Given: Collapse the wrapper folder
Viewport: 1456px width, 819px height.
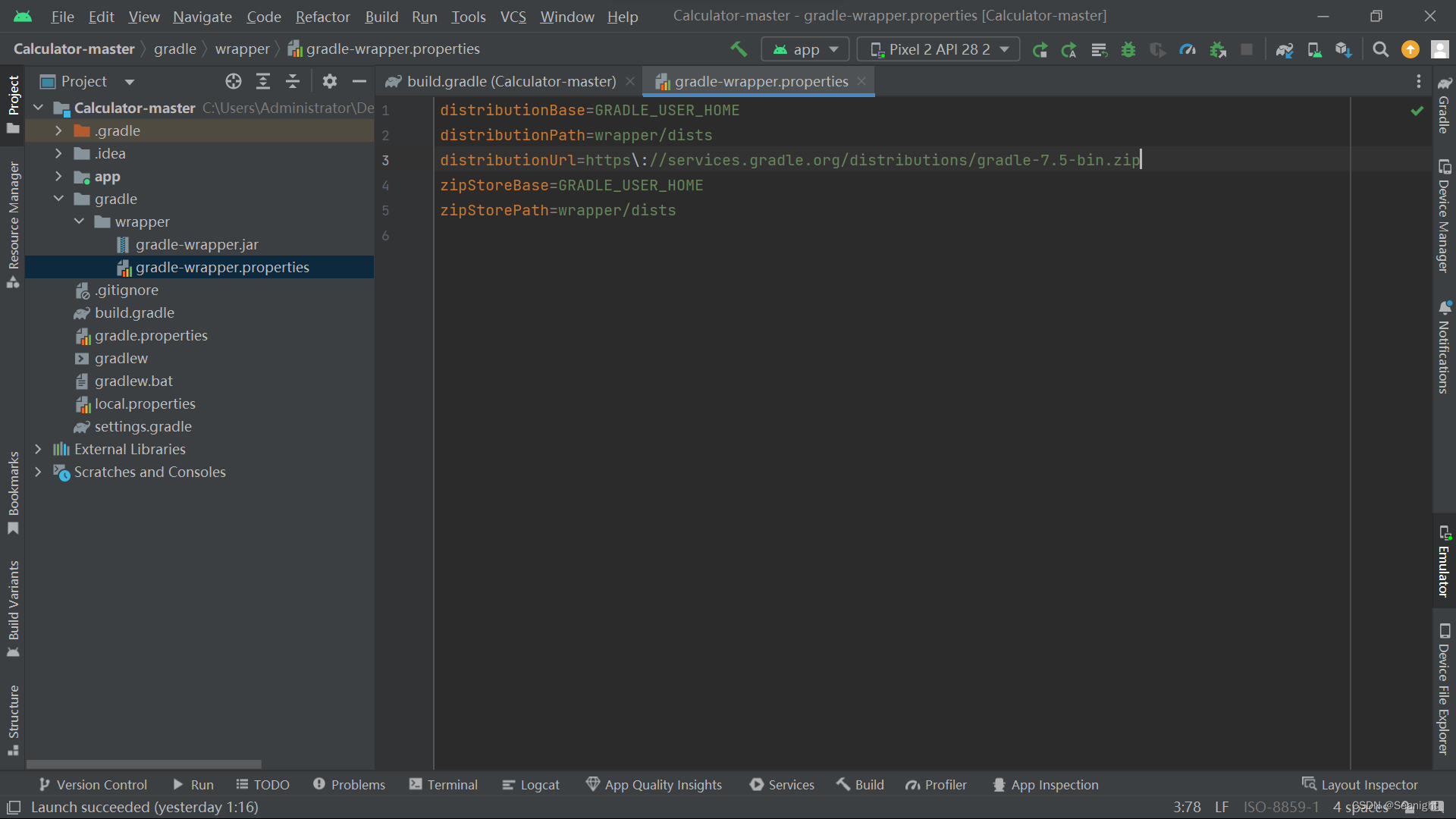Looking at the screenshot, I should pos(79,221).
